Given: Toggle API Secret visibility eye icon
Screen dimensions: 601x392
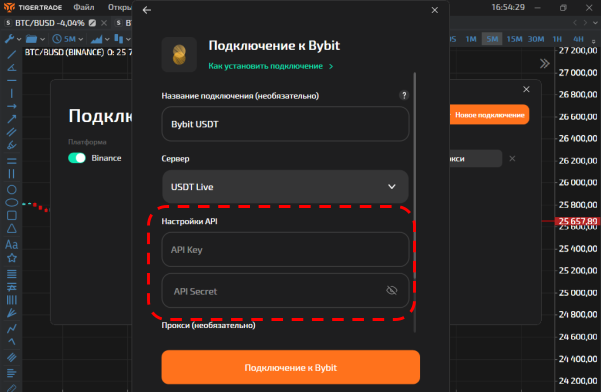Looking at the screenshot, I should [391, 290].
